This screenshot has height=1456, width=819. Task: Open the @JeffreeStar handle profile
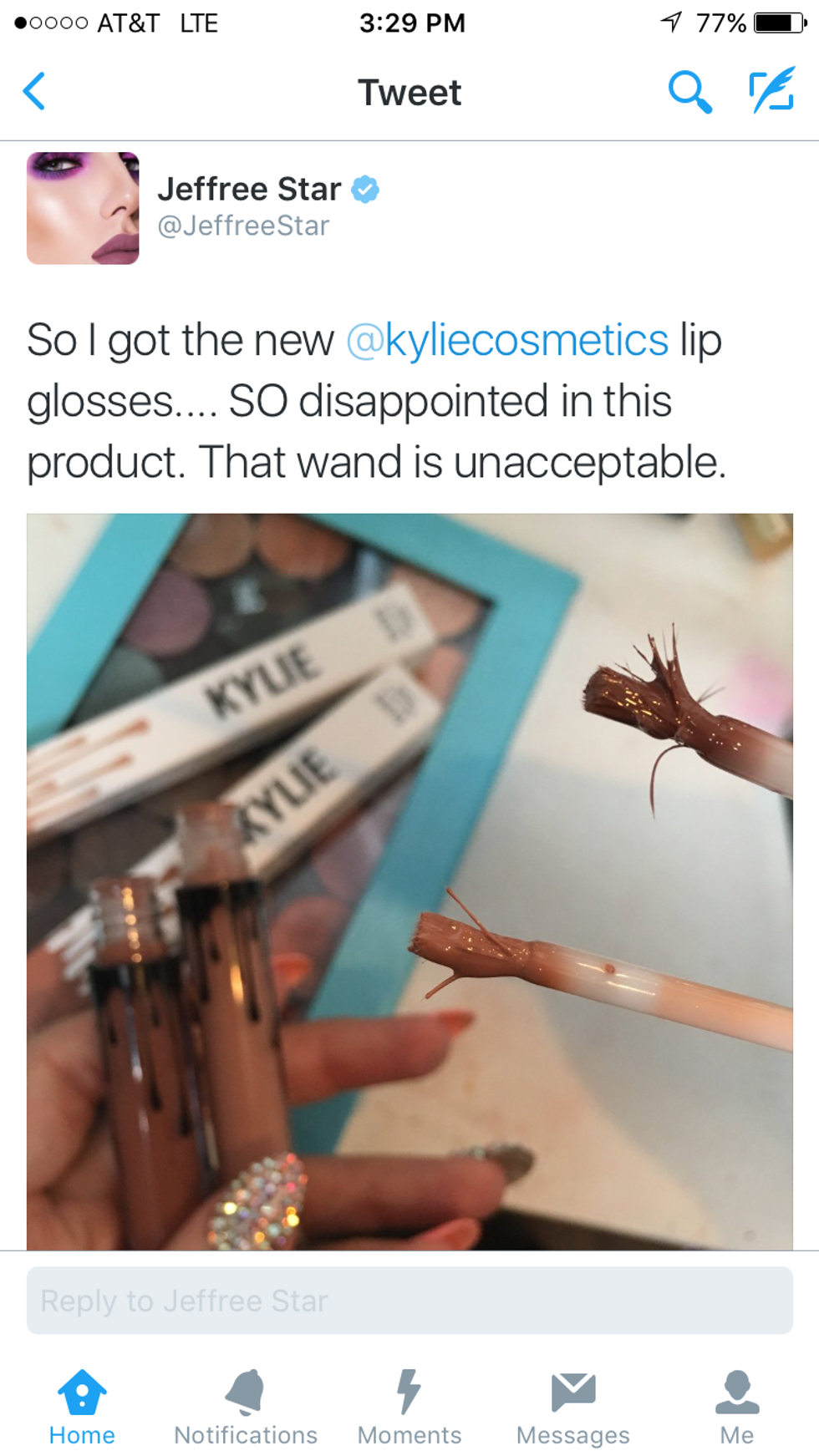click(243, 226)
